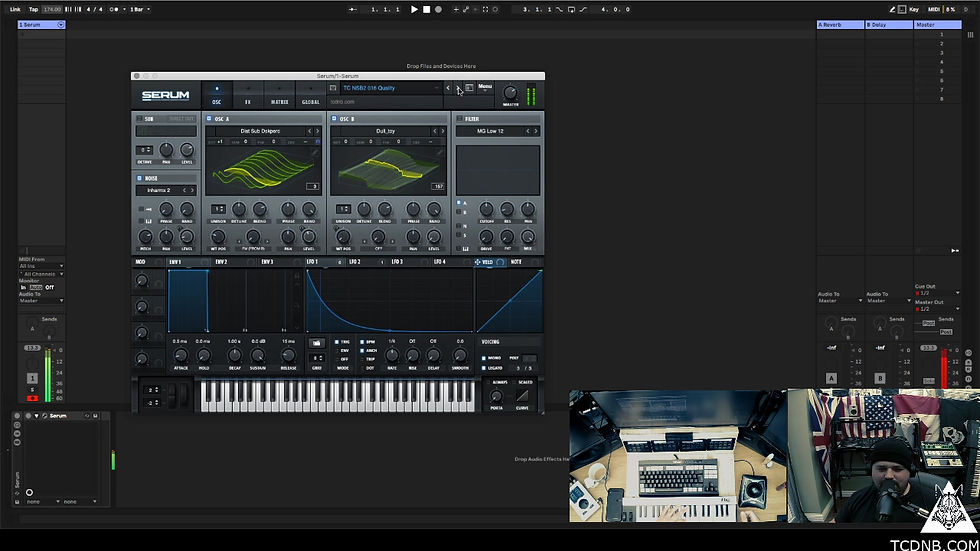
Task: Load previous preset with left arrow
Action: pyautogui.click(x=448, y=88)
